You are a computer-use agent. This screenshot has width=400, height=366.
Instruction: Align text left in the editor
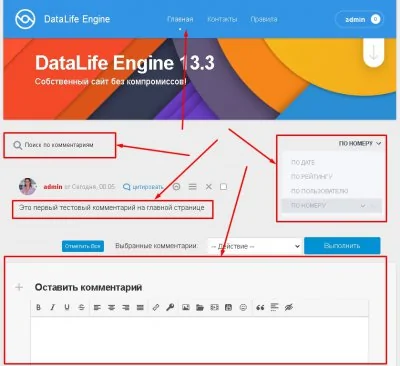pyautogui.click(x=97, y=307)
